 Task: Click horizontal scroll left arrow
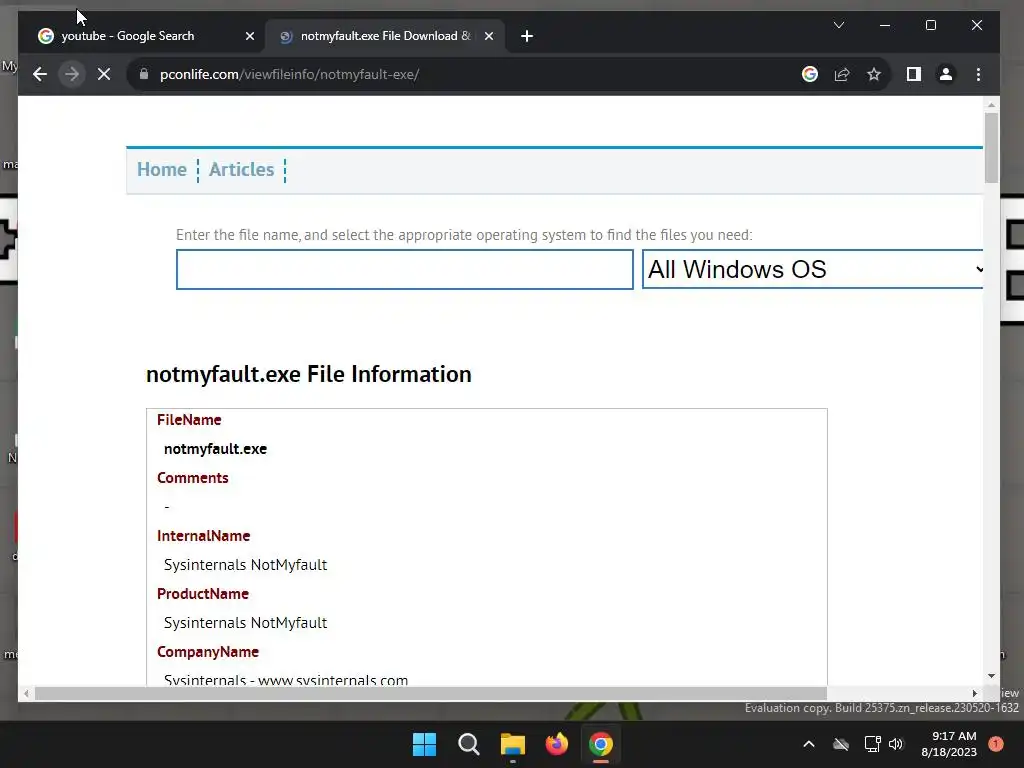(26, 694)
